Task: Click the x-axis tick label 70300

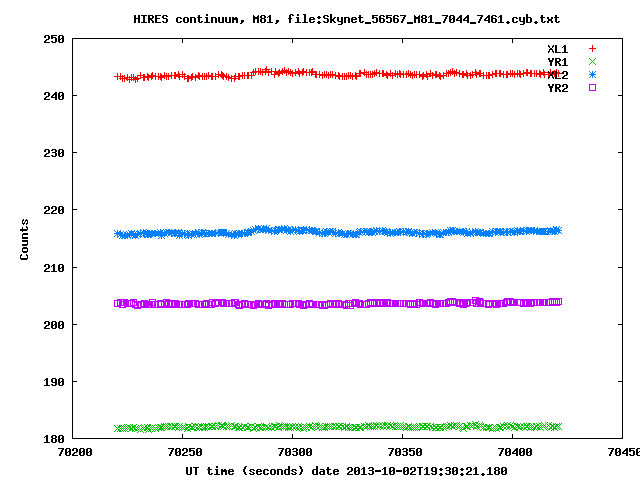Action: pyautogui.click(x=295, y=452)
